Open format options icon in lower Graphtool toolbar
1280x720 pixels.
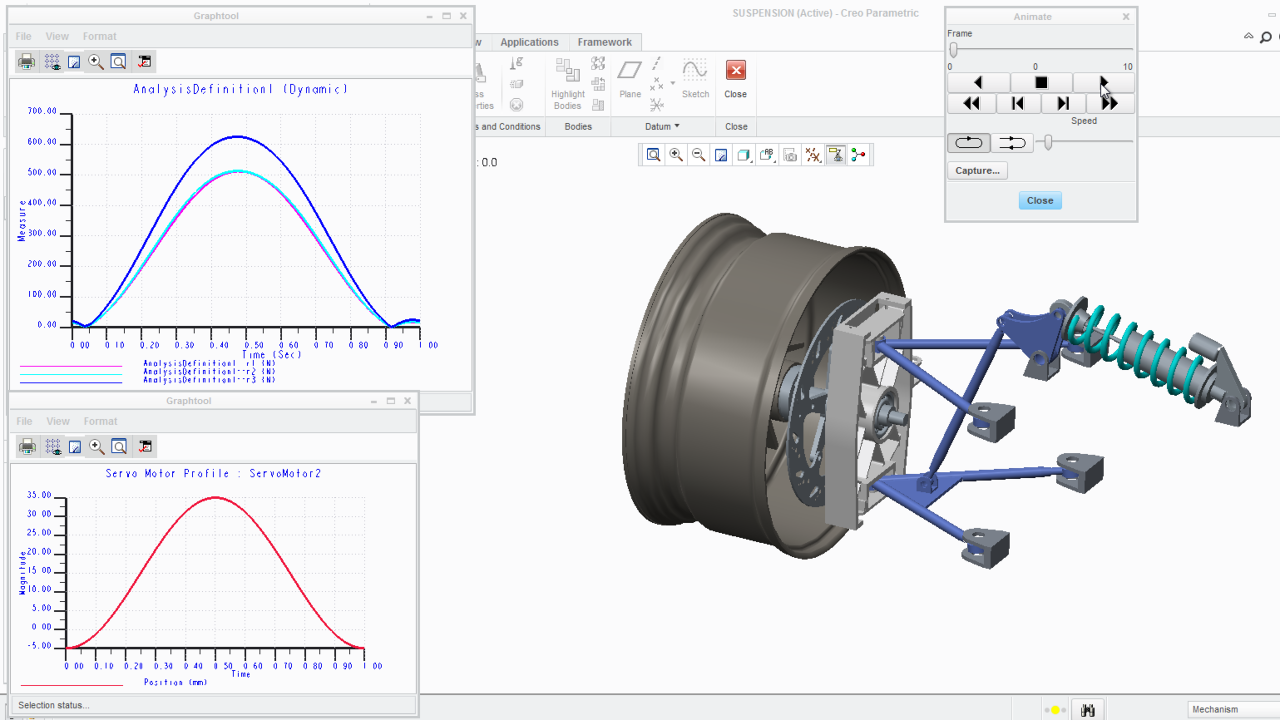click(145, 447)
